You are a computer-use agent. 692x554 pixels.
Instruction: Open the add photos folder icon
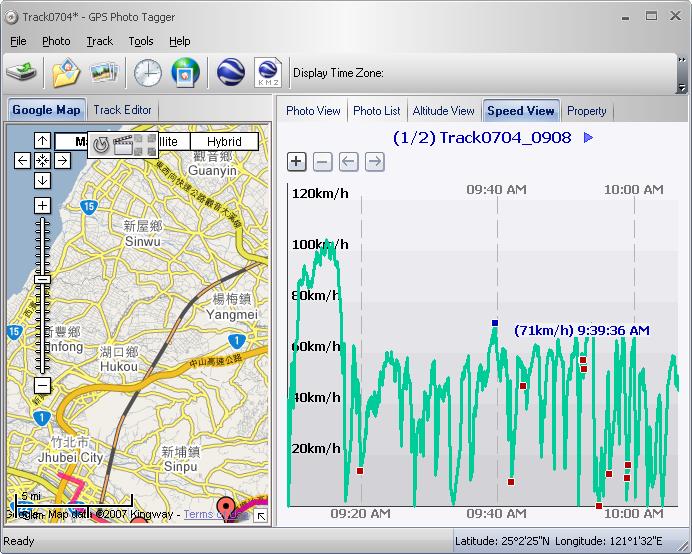(66, 72)
